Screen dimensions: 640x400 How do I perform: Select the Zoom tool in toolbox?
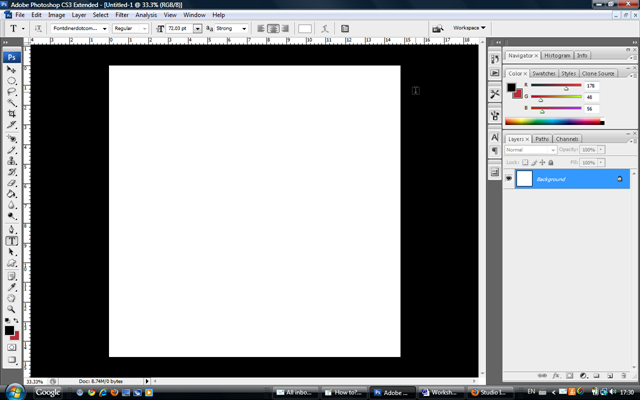coord(11,309)
